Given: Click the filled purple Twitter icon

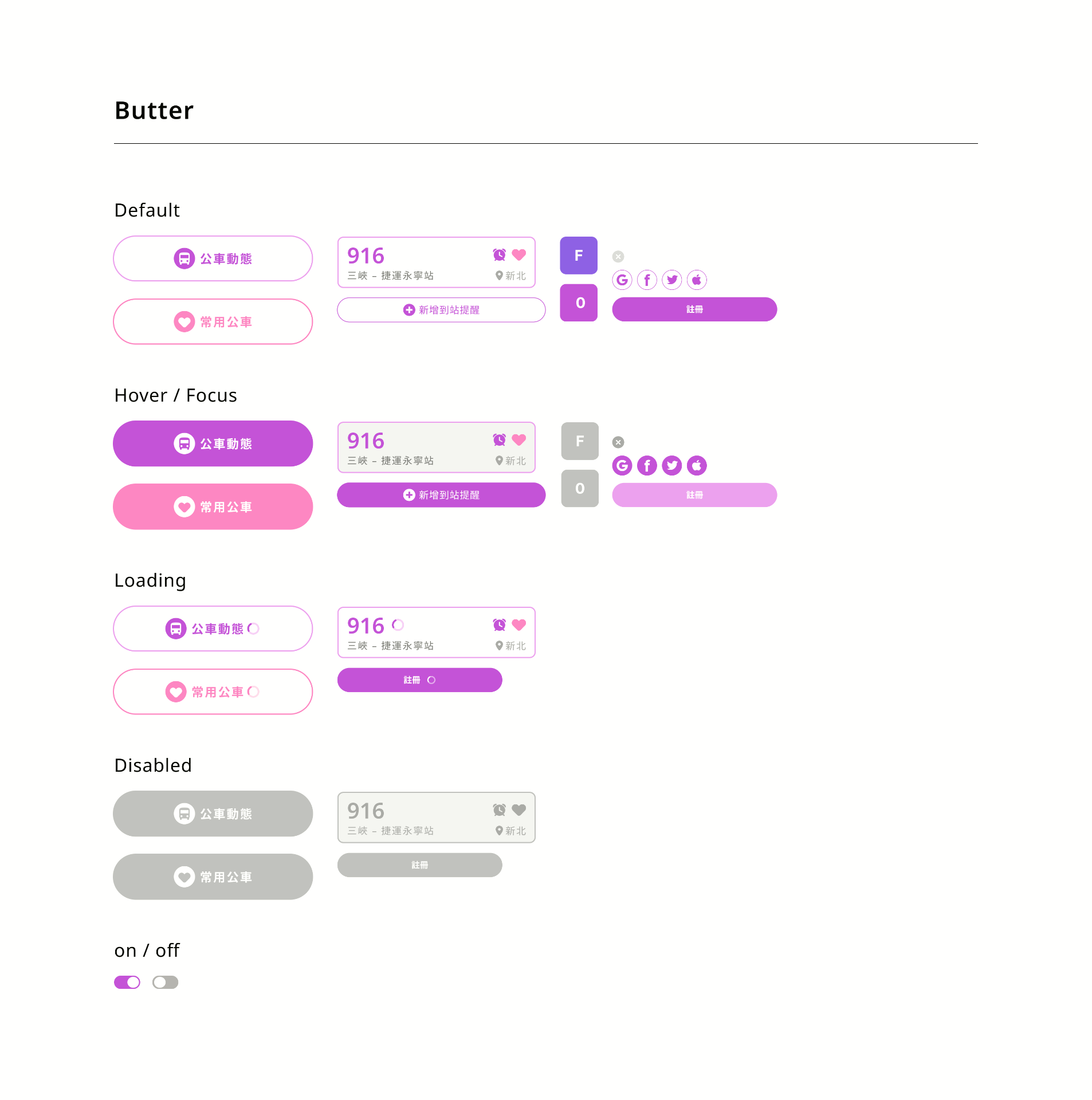Looking at the screenshot, I should pos(671,466).
